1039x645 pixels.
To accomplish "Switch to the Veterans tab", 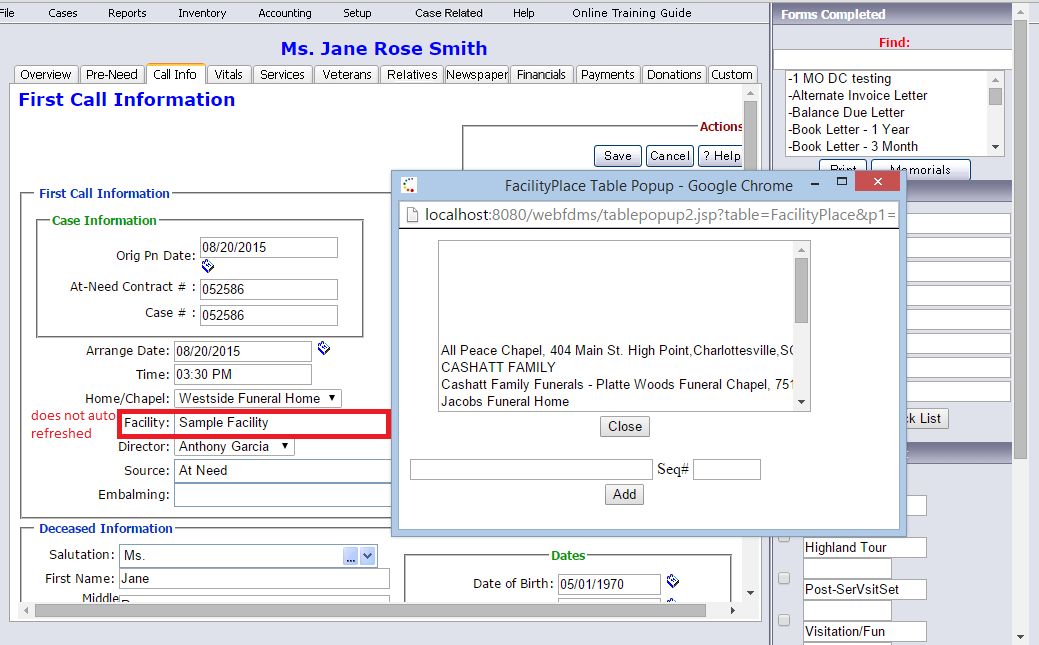I will pyautogui.click(x=347, y=75).
